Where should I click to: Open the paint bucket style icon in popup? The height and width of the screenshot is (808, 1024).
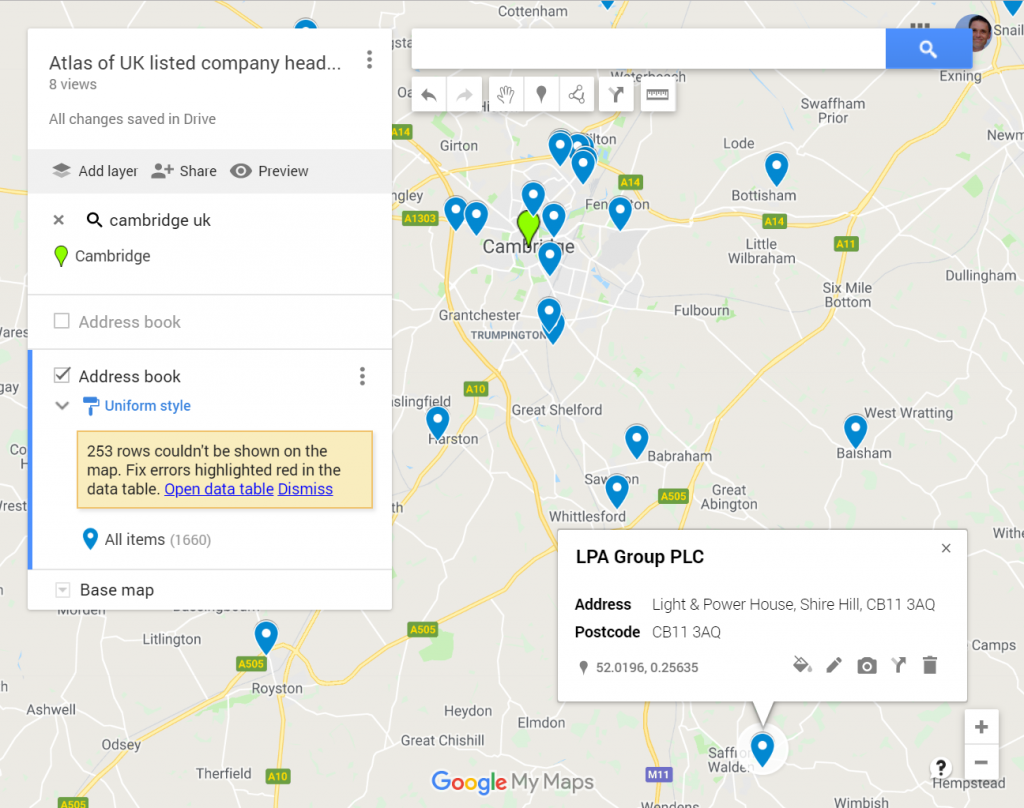(x=802, y=666)
